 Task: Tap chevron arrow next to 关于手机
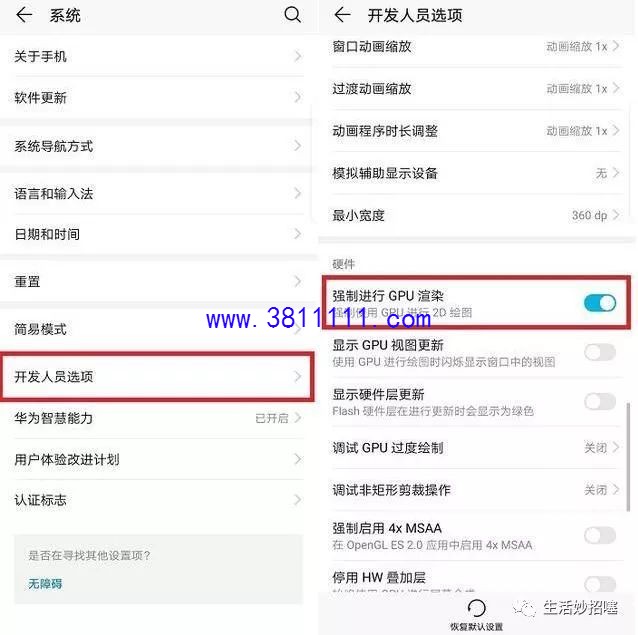pos(298,56)
